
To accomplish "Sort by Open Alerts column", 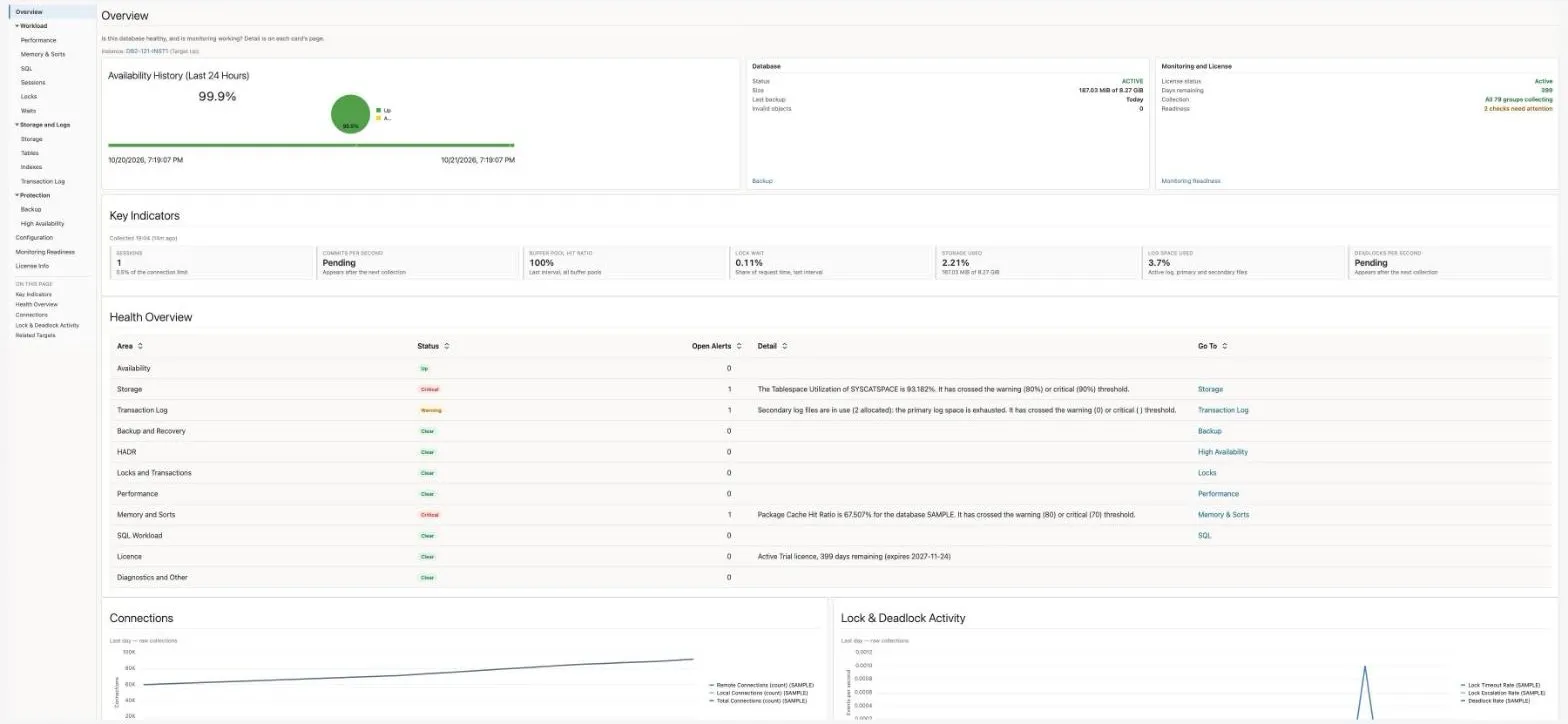I will (x=739, y=346).
